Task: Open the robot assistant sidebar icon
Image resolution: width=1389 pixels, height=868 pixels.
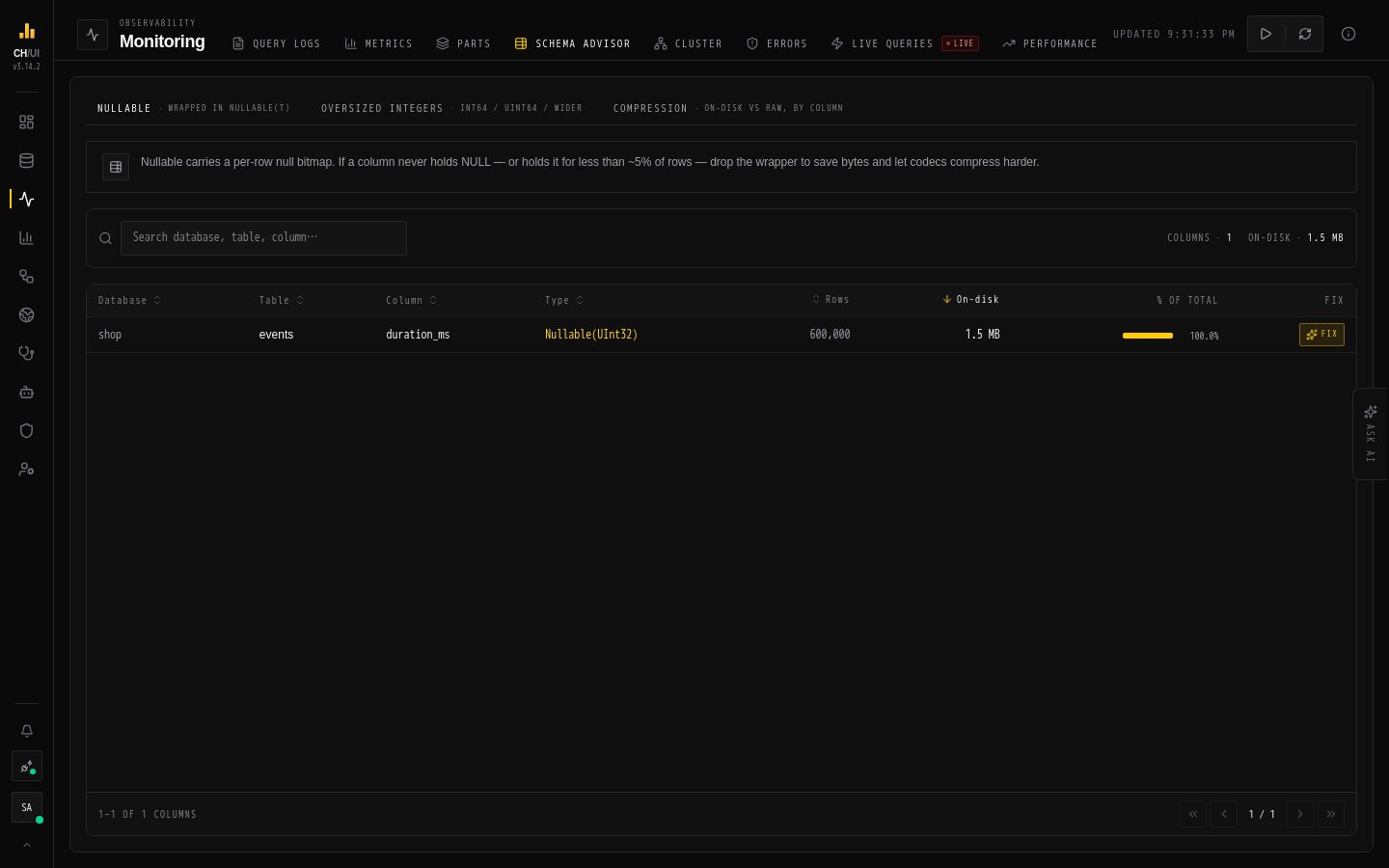Action: pyautogui.click(x=26, y=393)
